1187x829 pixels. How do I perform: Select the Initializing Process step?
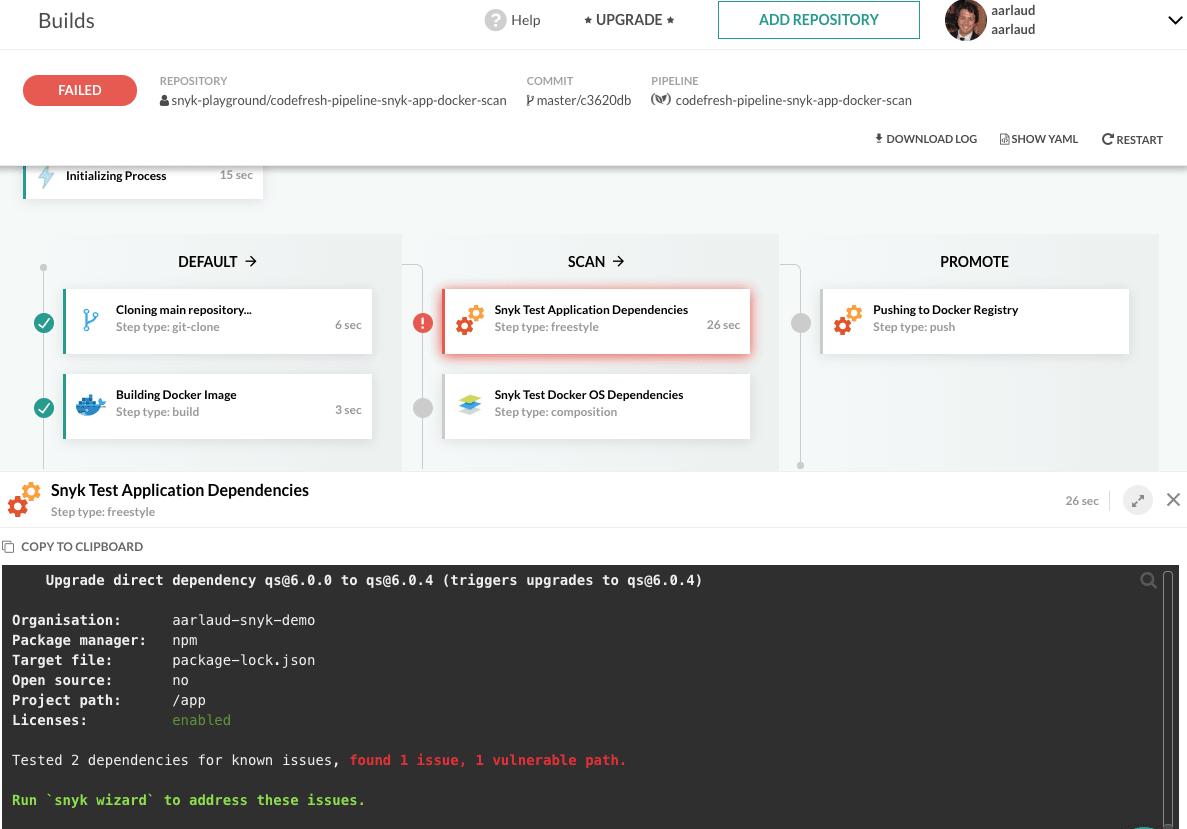(144, 182)
